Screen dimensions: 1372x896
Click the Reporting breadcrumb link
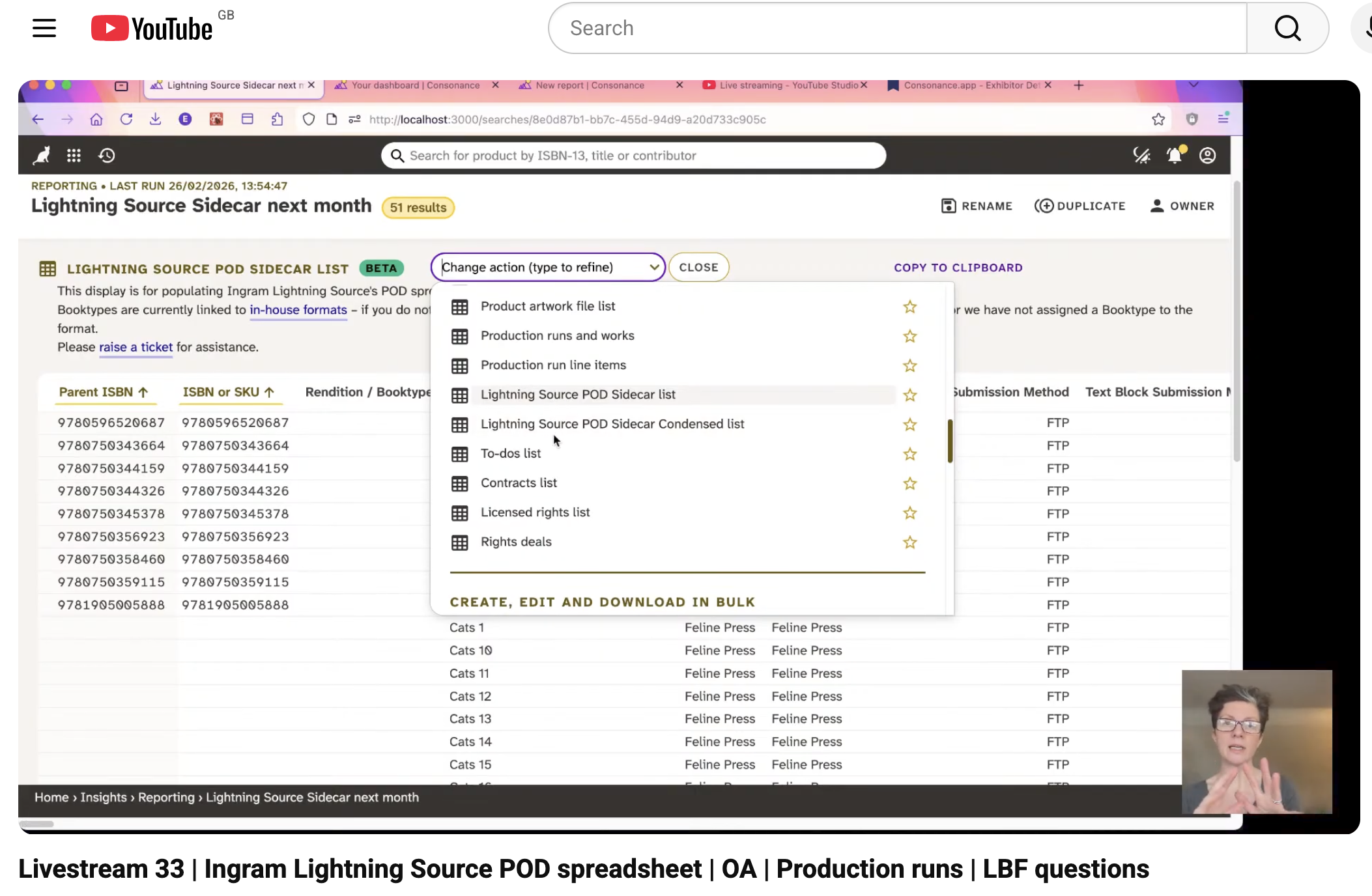[x=166, y=798]
